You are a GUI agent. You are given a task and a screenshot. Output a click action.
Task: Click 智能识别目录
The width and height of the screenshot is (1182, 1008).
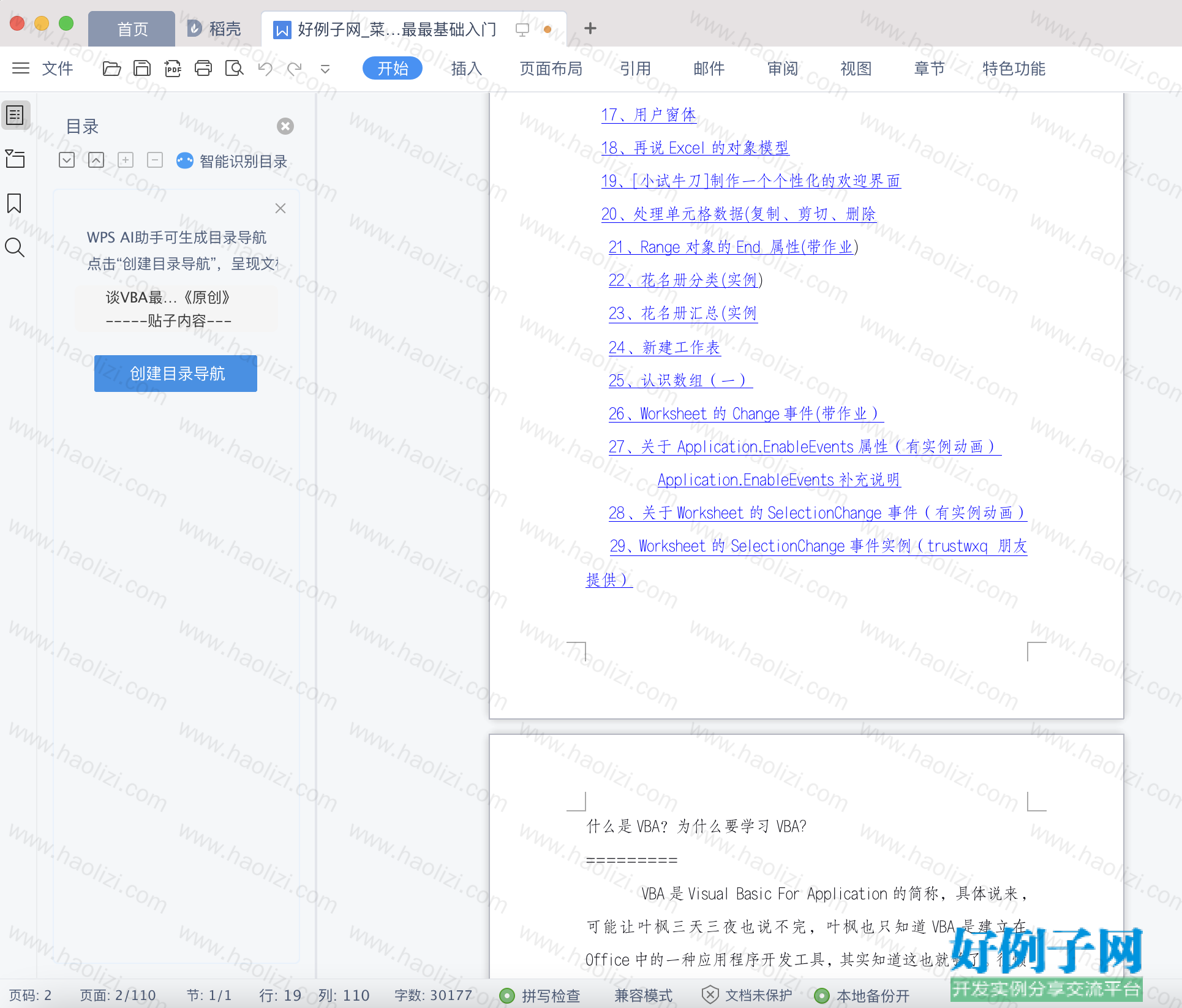(232, 161)
